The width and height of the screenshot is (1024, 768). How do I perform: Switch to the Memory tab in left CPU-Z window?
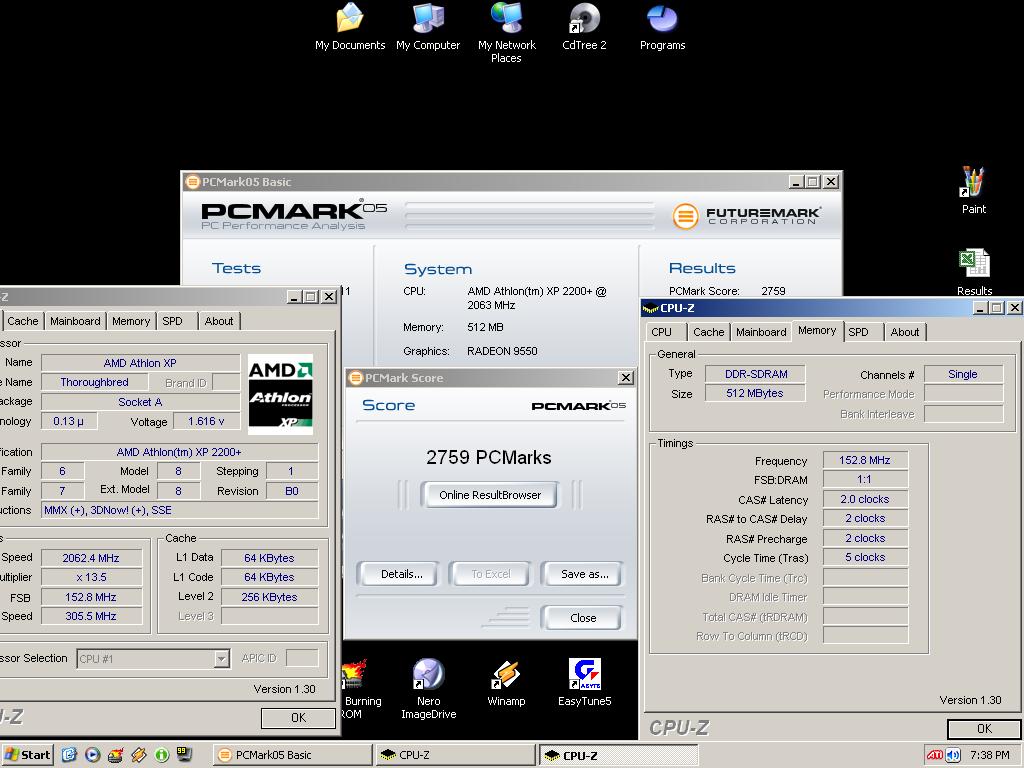point(131,321)
